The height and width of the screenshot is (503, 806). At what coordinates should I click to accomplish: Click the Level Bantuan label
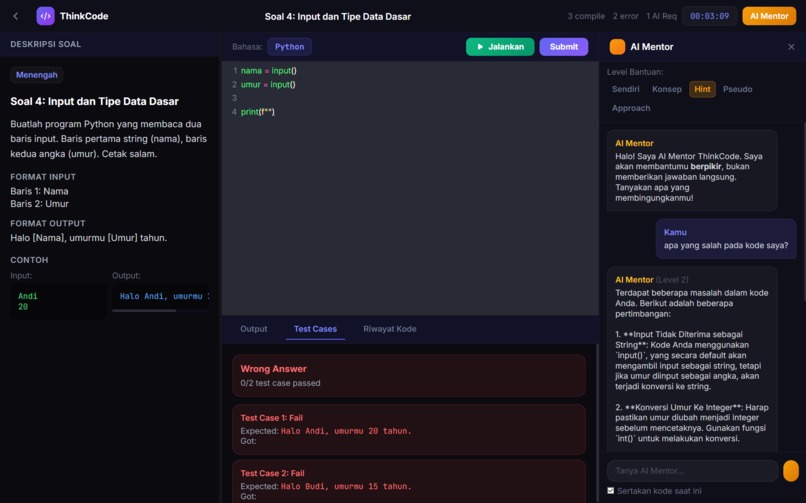click(x=635, y=72)
